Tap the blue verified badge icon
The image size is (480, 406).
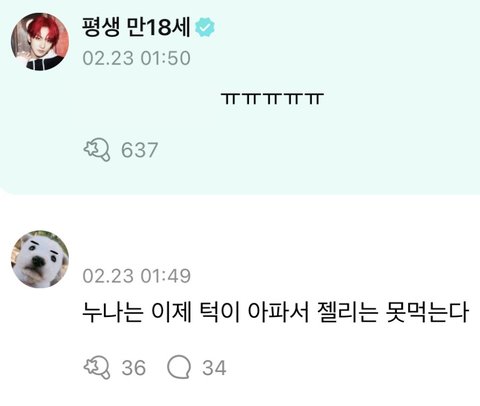[205, 27]
